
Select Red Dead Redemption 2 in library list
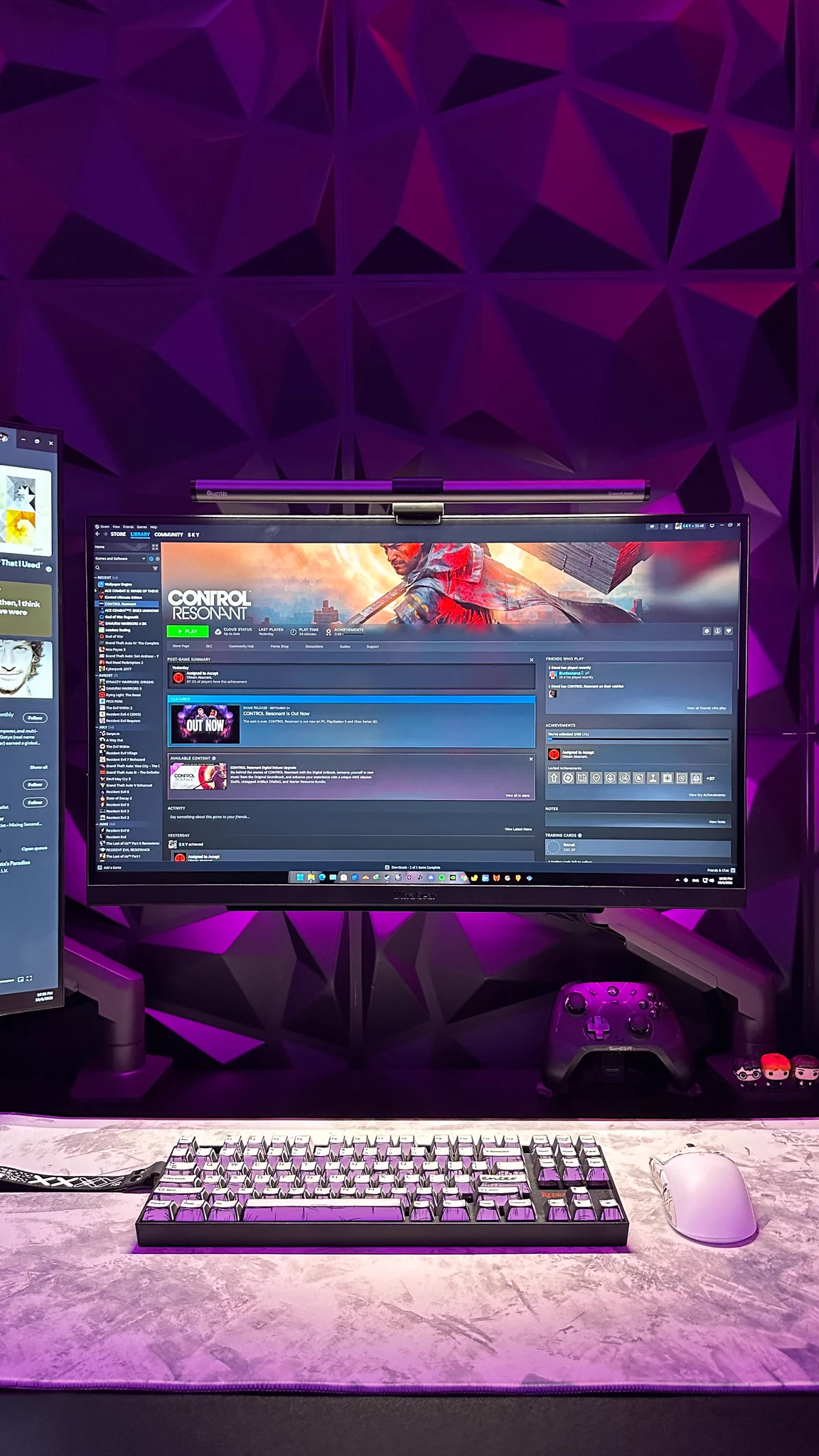point(121,663)
